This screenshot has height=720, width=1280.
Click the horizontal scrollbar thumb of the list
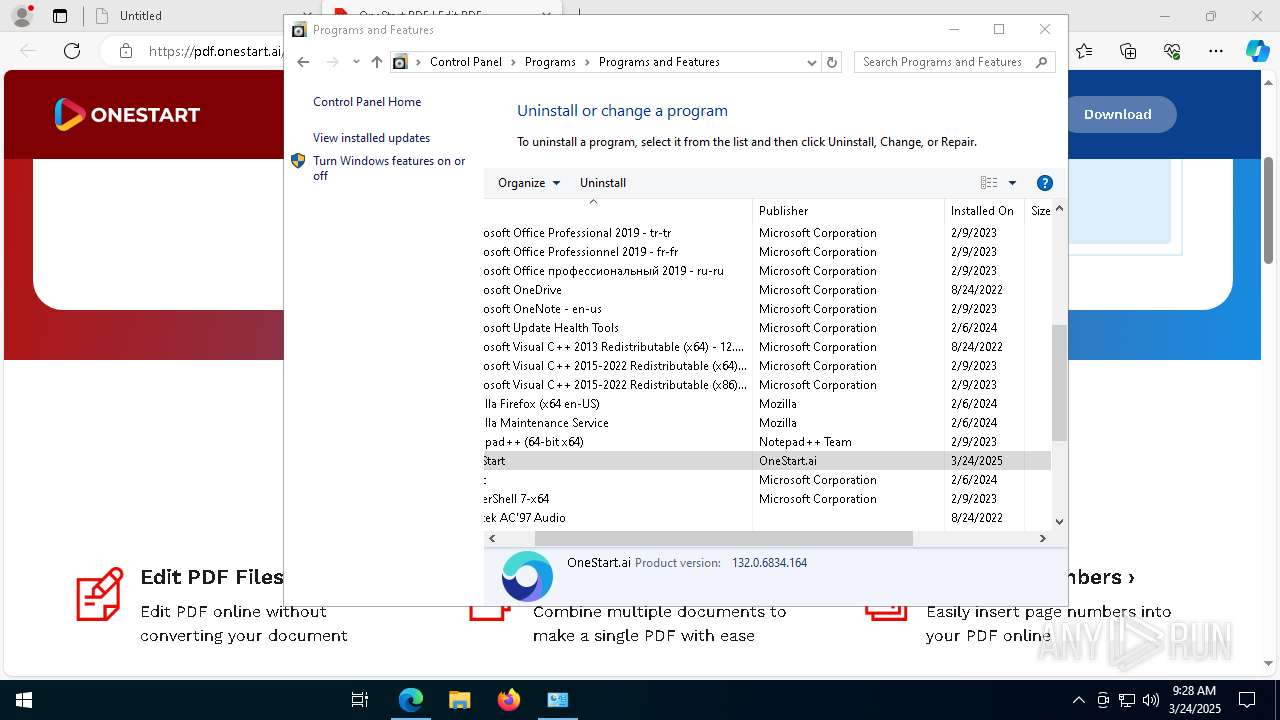coord(724,538)
